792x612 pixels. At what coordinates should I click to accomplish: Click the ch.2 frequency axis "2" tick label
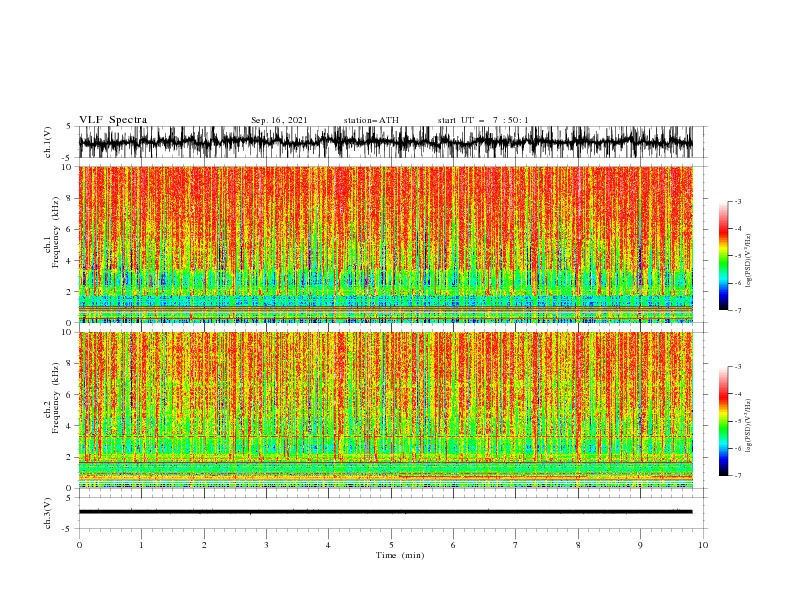(x=69, y=457)
